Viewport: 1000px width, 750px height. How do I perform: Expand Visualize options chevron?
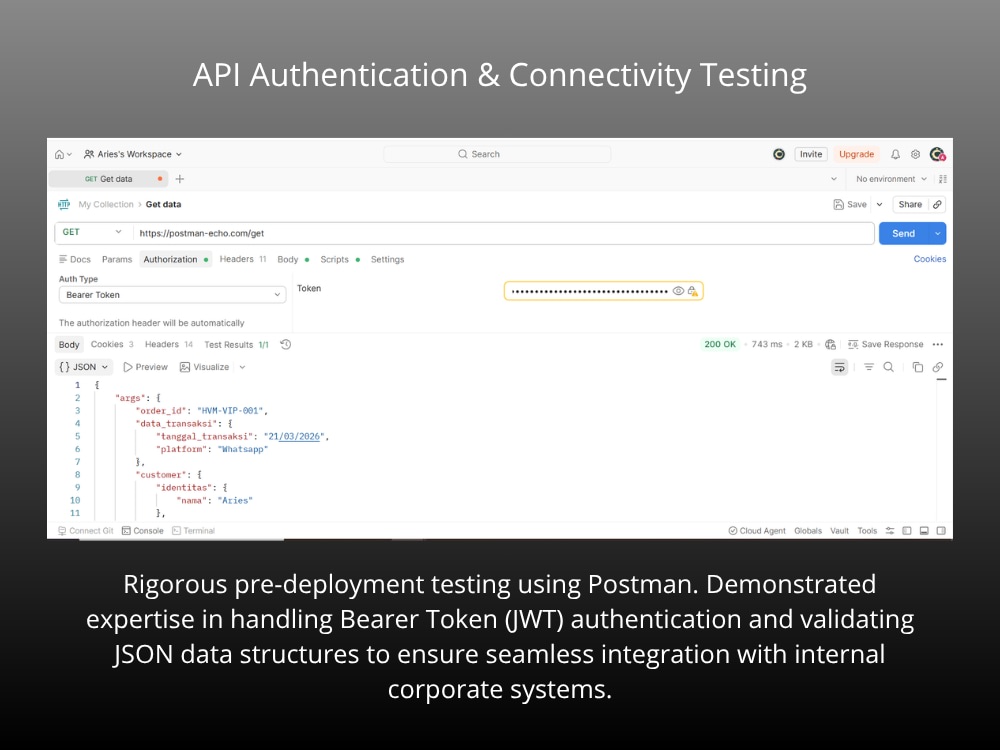[x=242, y=367]
